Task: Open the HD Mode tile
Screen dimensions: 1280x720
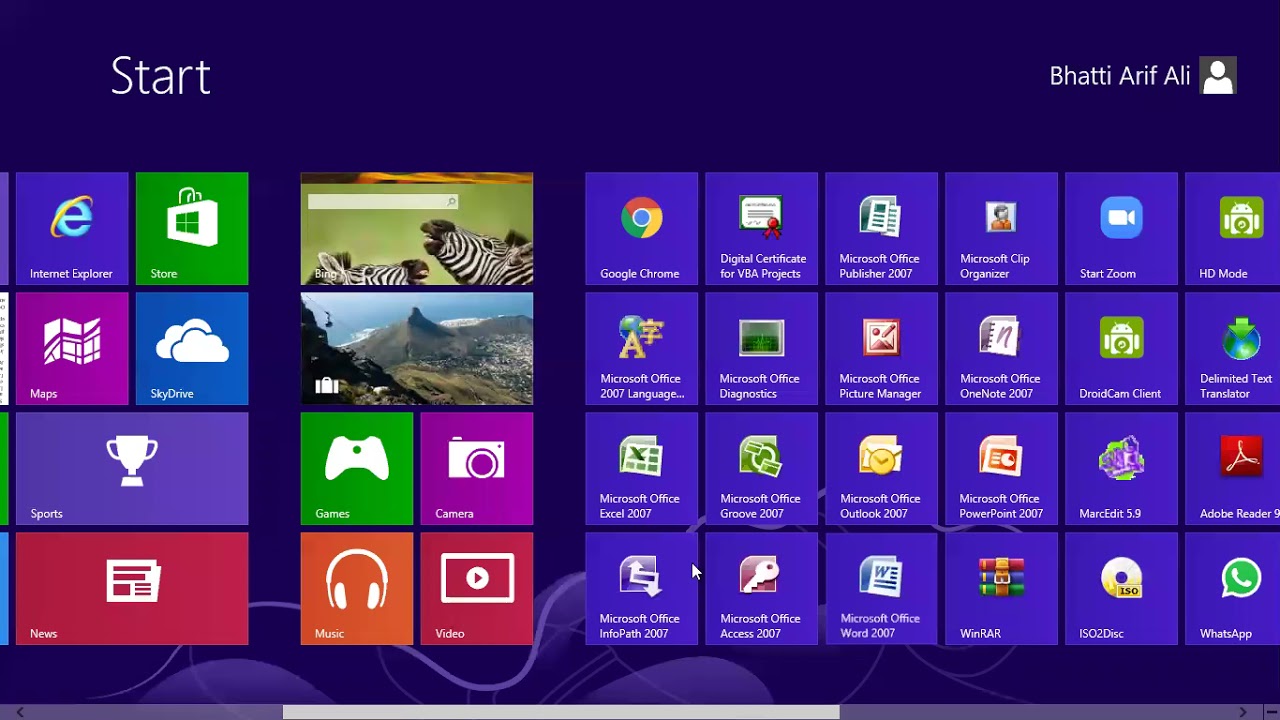Action: point(1233,229)
